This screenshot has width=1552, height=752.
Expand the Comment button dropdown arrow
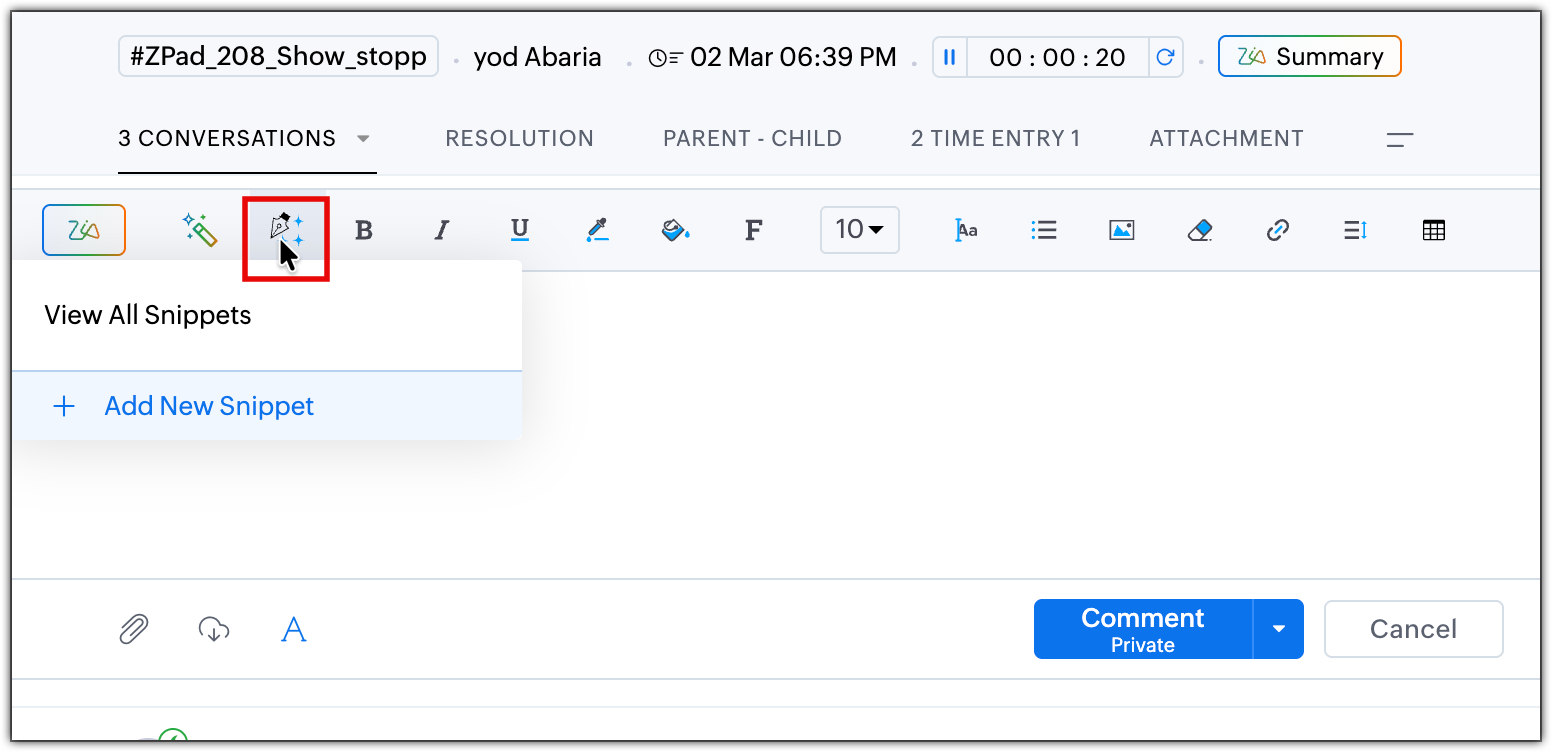(x=1278, y=629)
